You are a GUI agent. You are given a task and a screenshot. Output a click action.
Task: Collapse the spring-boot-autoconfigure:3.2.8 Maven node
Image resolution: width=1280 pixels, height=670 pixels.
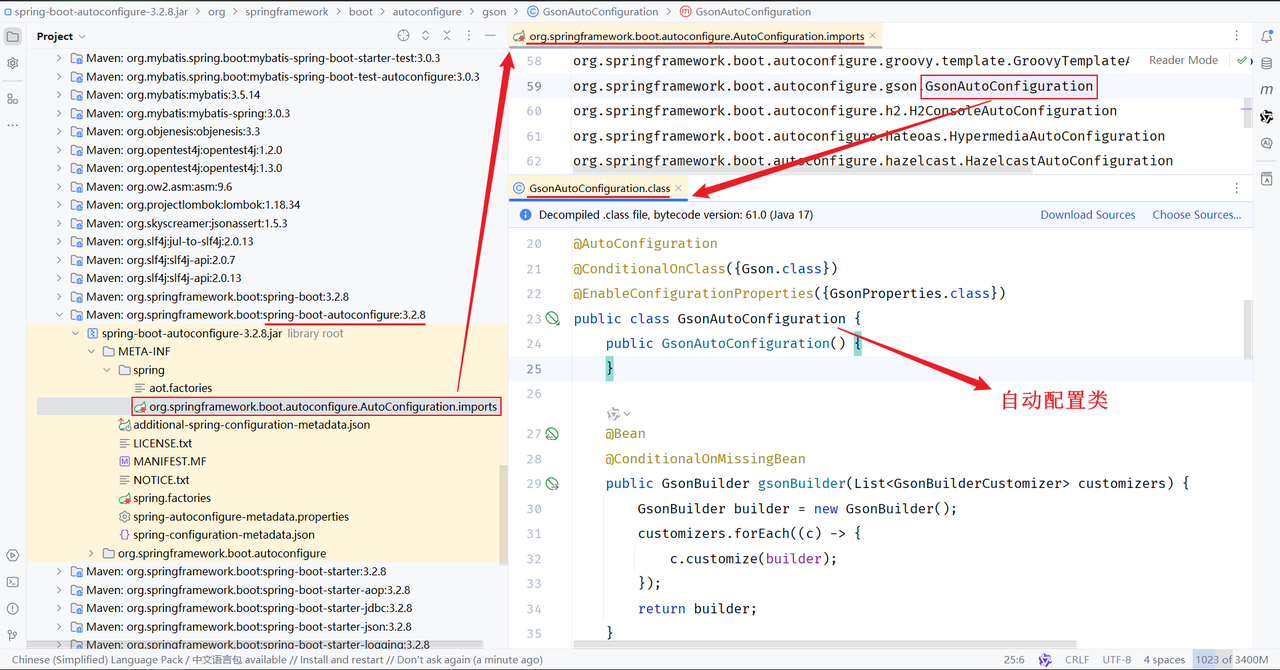(59, 315)
